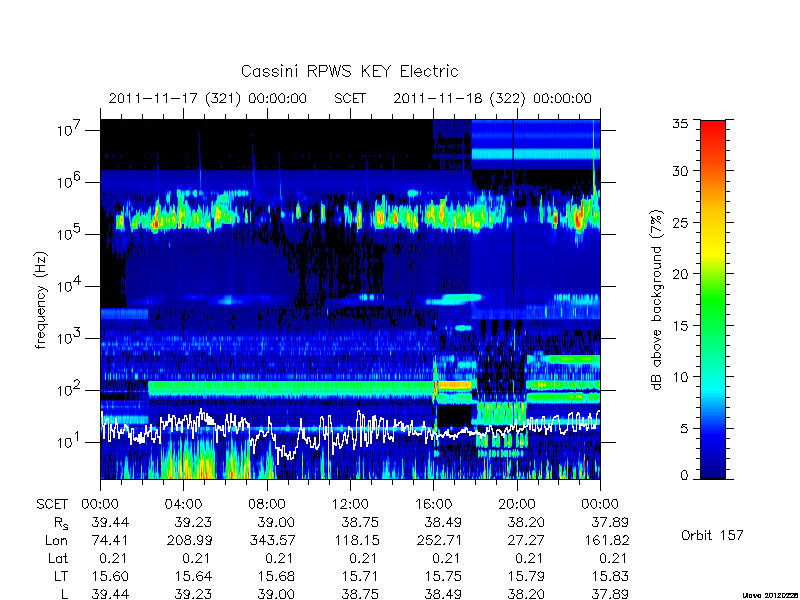Viewport: 800px width, 600px height.
Task: Click the time tick label 04:00
Action: [183, 505]
